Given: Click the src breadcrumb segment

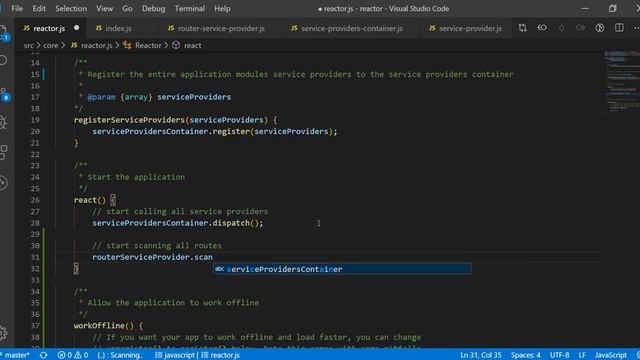Looking at the screenshot, I should point(29,45).
